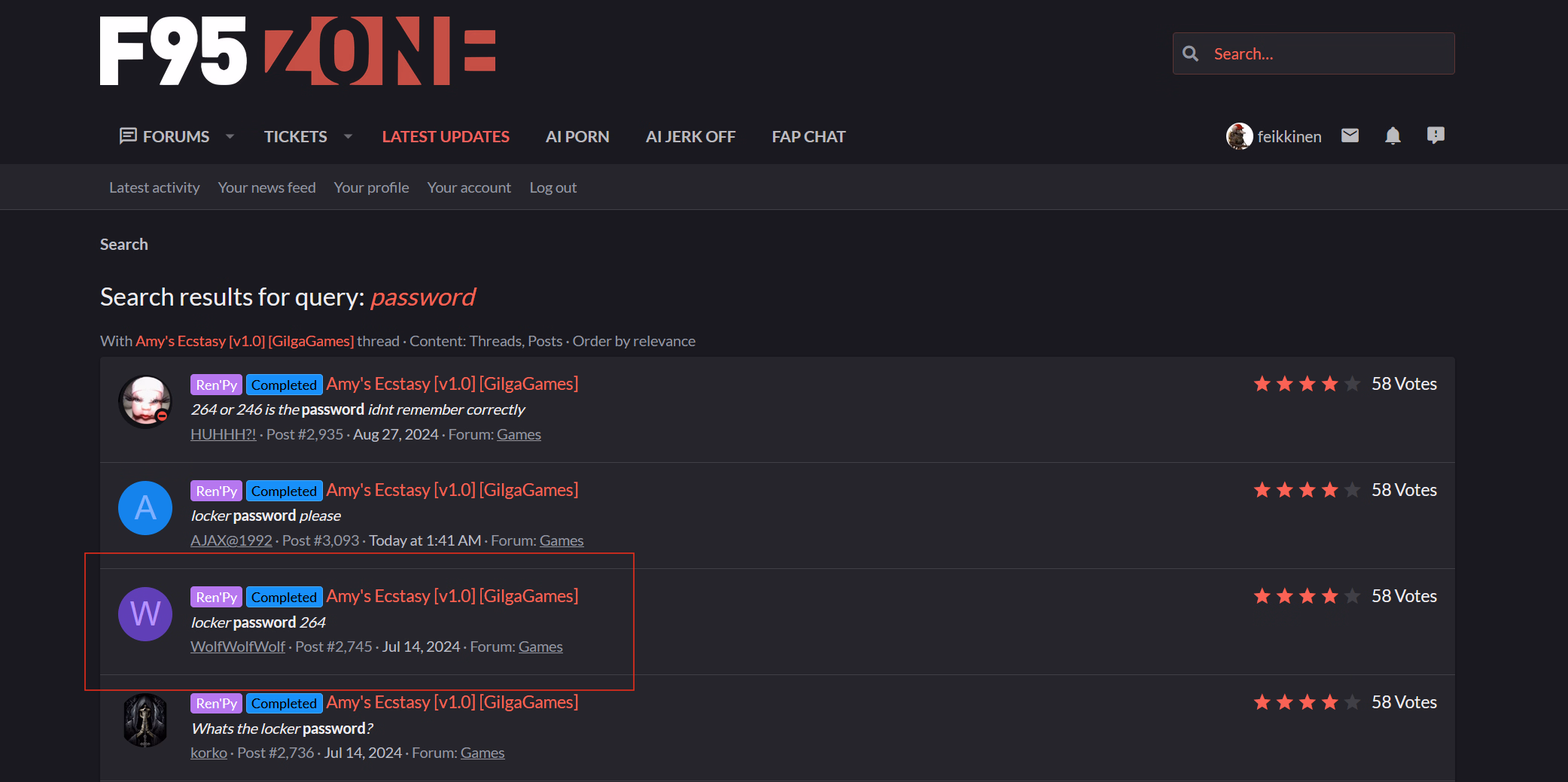Viewport: 1568px width, 782px height.
Task: Click WolfWolfWolf's purple W avatar
Action: click(145, 614)
